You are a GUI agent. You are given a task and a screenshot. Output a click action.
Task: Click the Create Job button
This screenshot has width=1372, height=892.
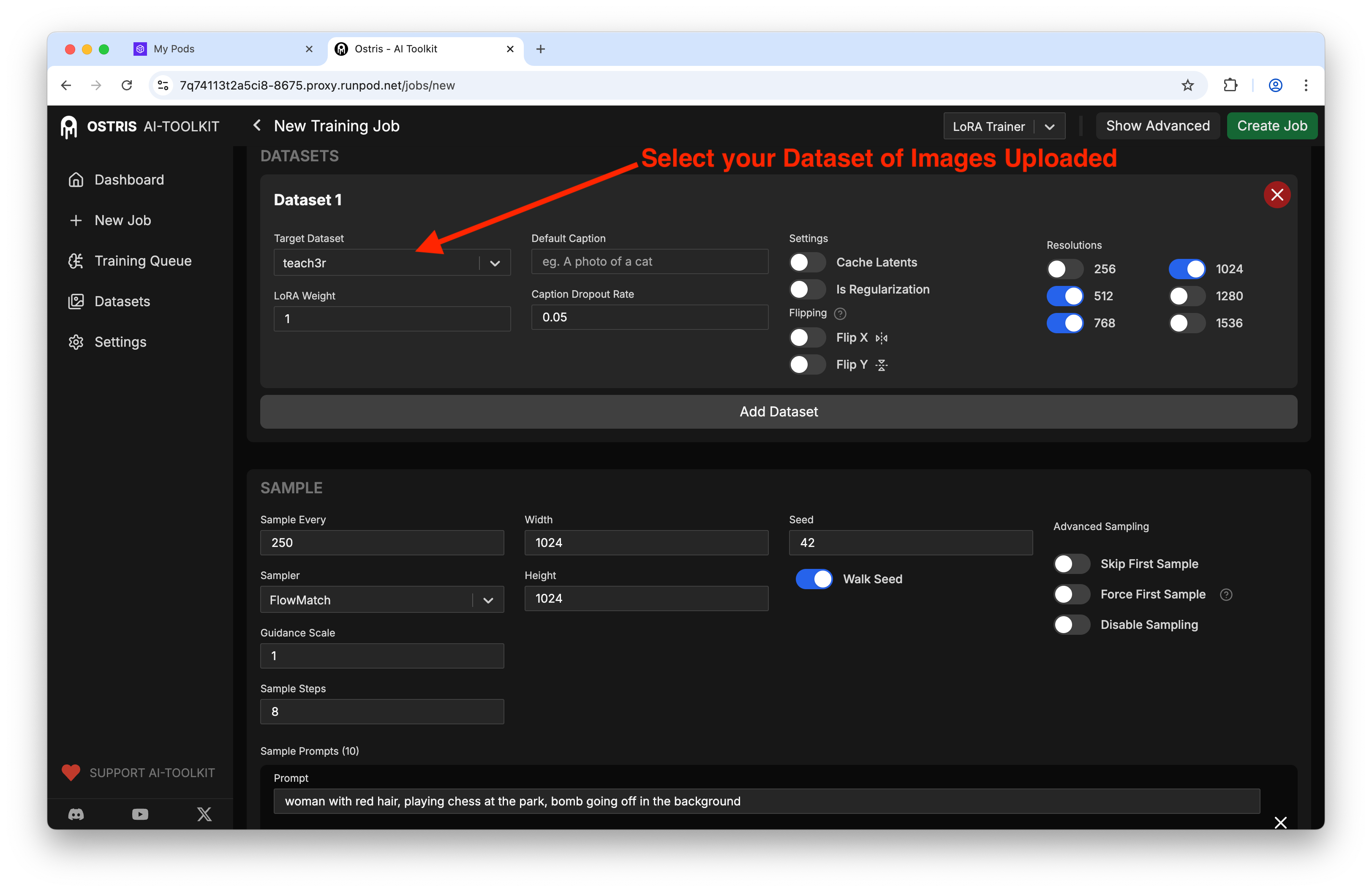click(x=1272, y=125)
